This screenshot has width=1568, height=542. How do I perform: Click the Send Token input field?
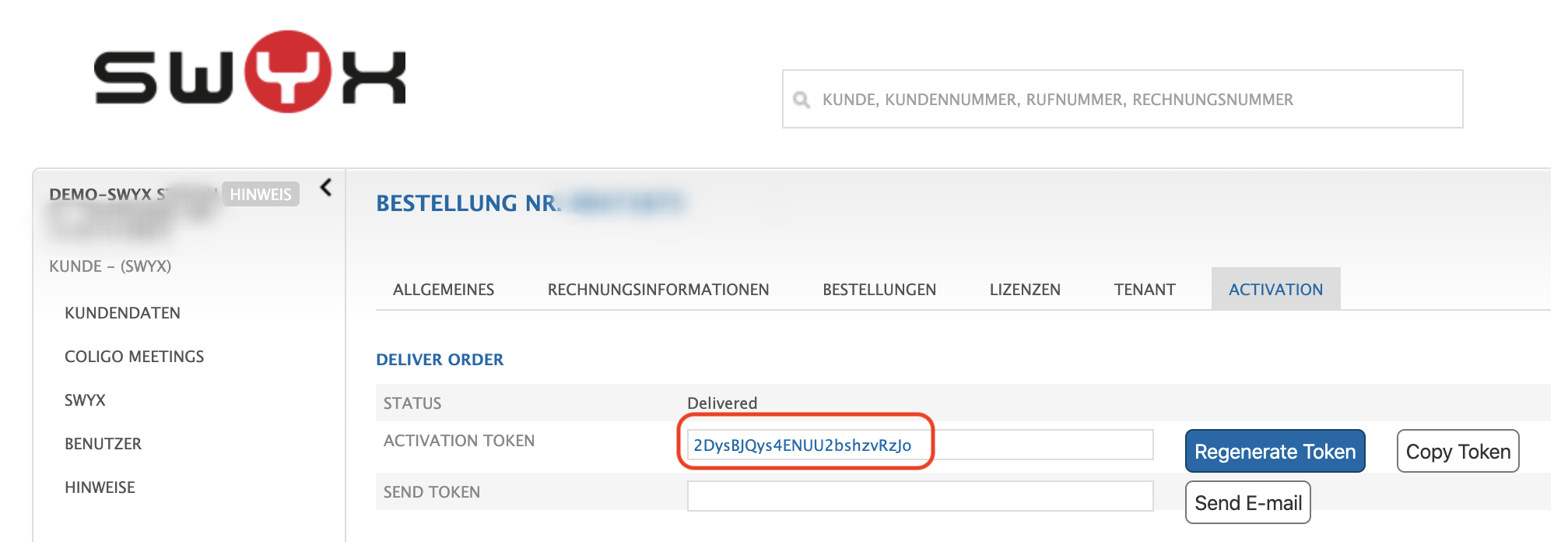coord(920,496)
